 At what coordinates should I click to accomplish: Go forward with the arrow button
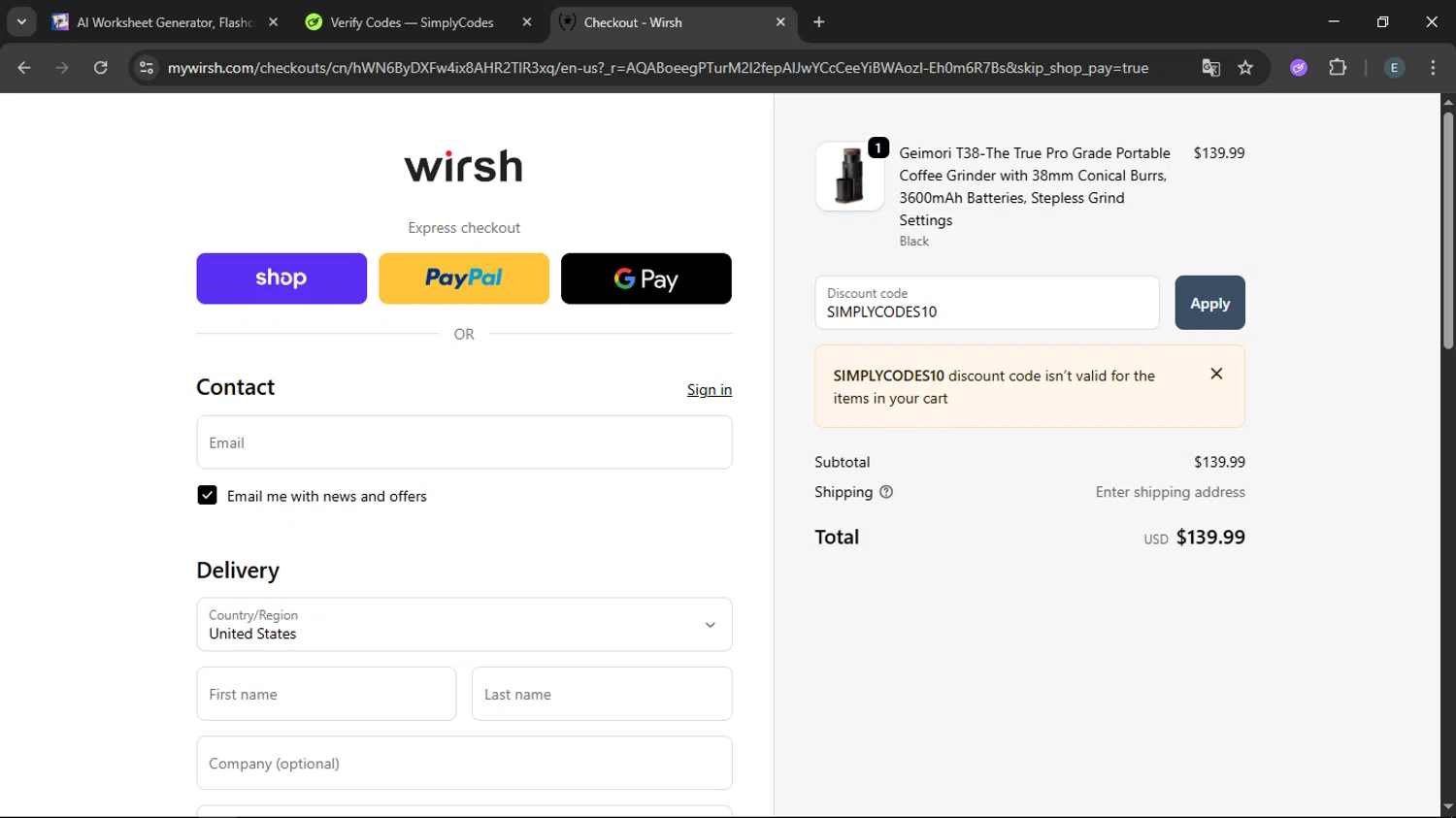click(62, 68)
